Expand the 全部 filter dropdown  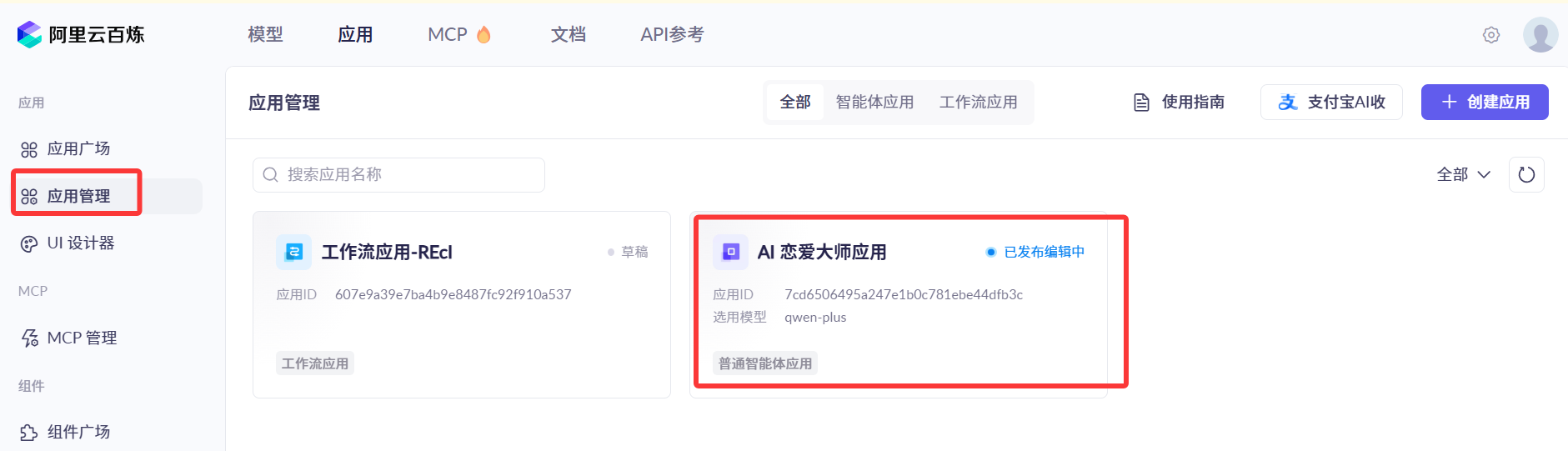(x=1463, y=174)
